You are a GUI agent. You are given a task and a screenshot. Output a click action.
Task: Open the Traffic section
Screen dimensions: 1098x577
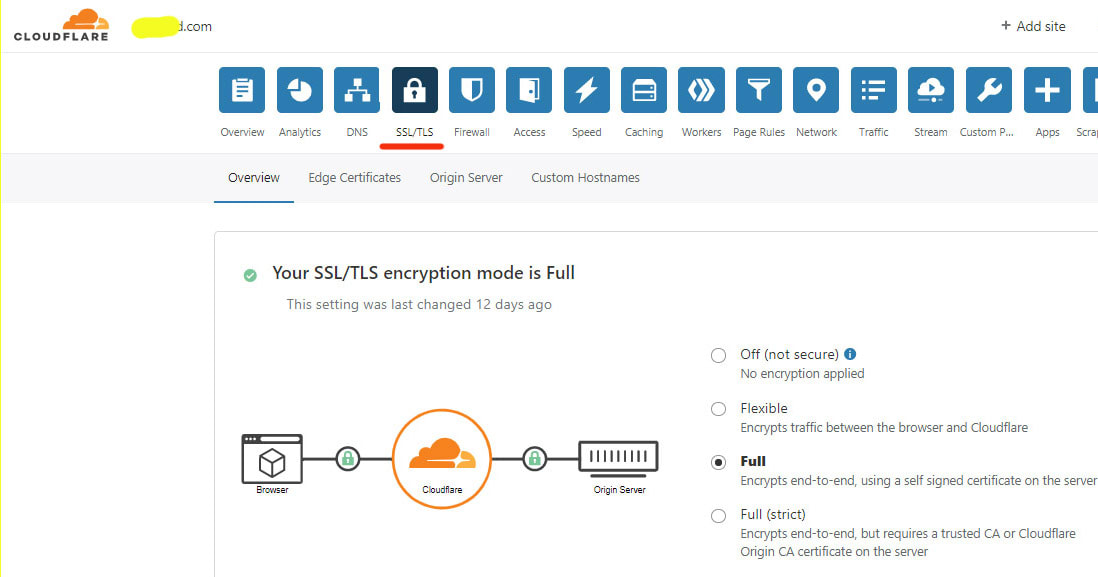(873, 90)
